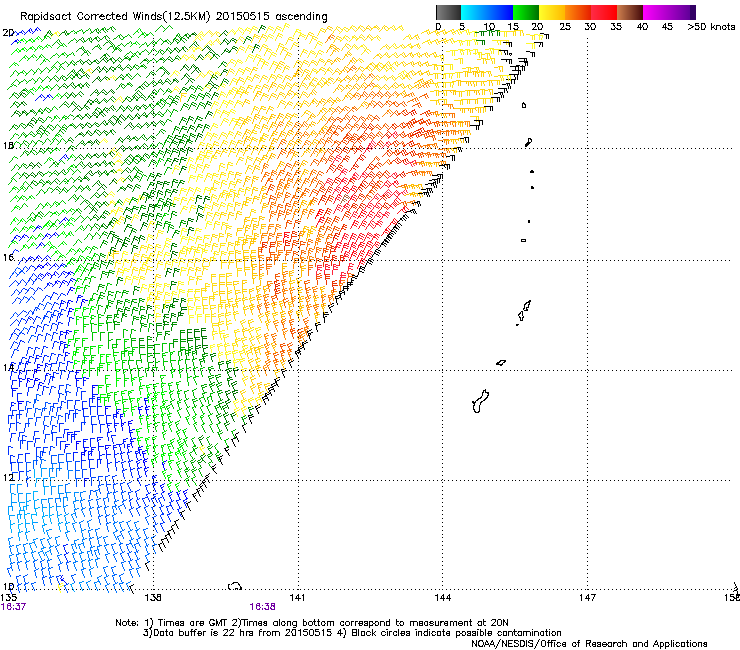Click the latitude label 20
The height and width of the screenshot is (650, 740).
[x=8, y=33]
